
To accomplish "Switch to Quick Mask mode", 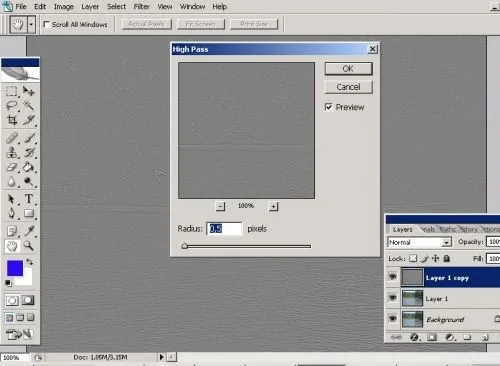I will click(28, 301).
